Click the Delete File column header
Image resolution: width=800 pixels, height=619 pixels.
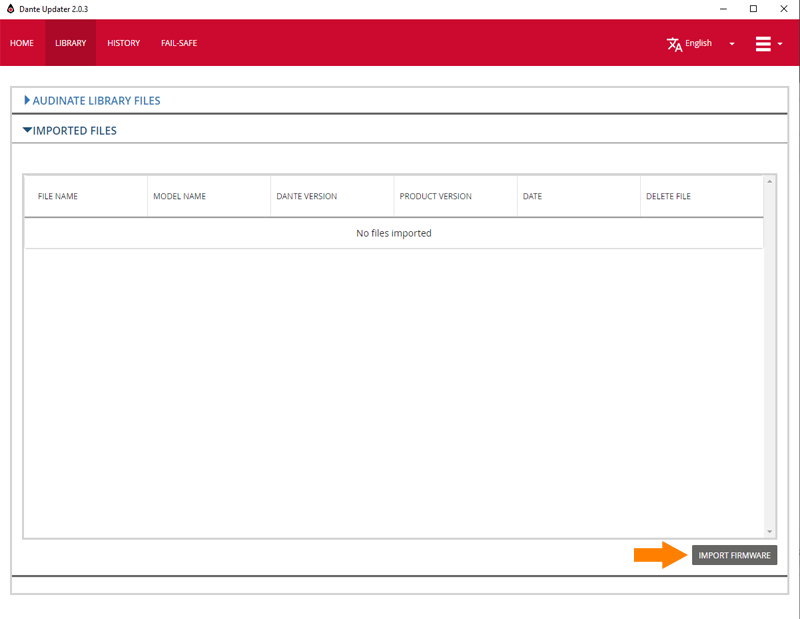pyautogui.click(x=668, y=196)
